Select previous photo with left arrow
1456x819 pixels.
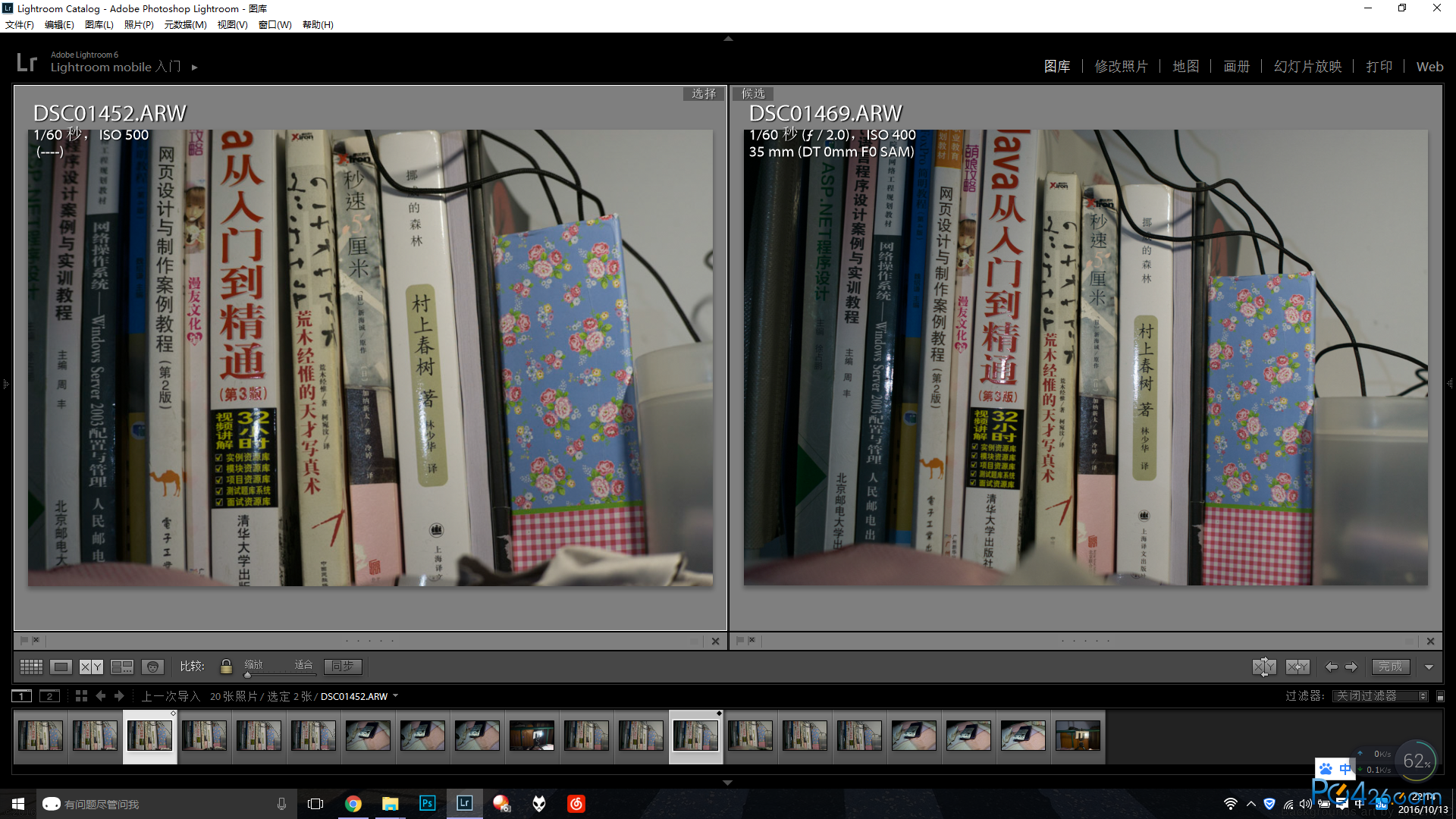pos(1332,667)
